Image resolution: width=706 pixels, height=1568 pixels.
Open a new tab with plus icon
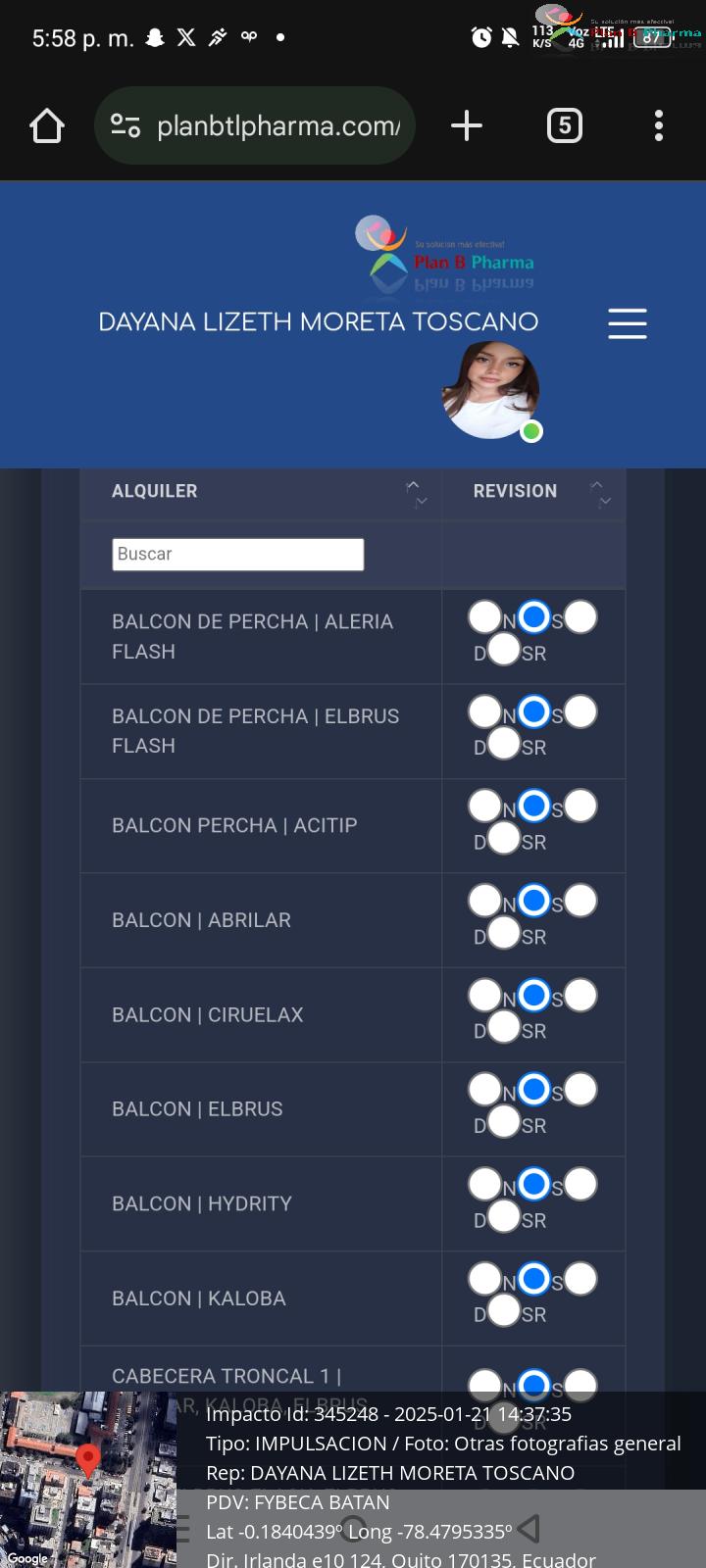[x=467, y=125]
